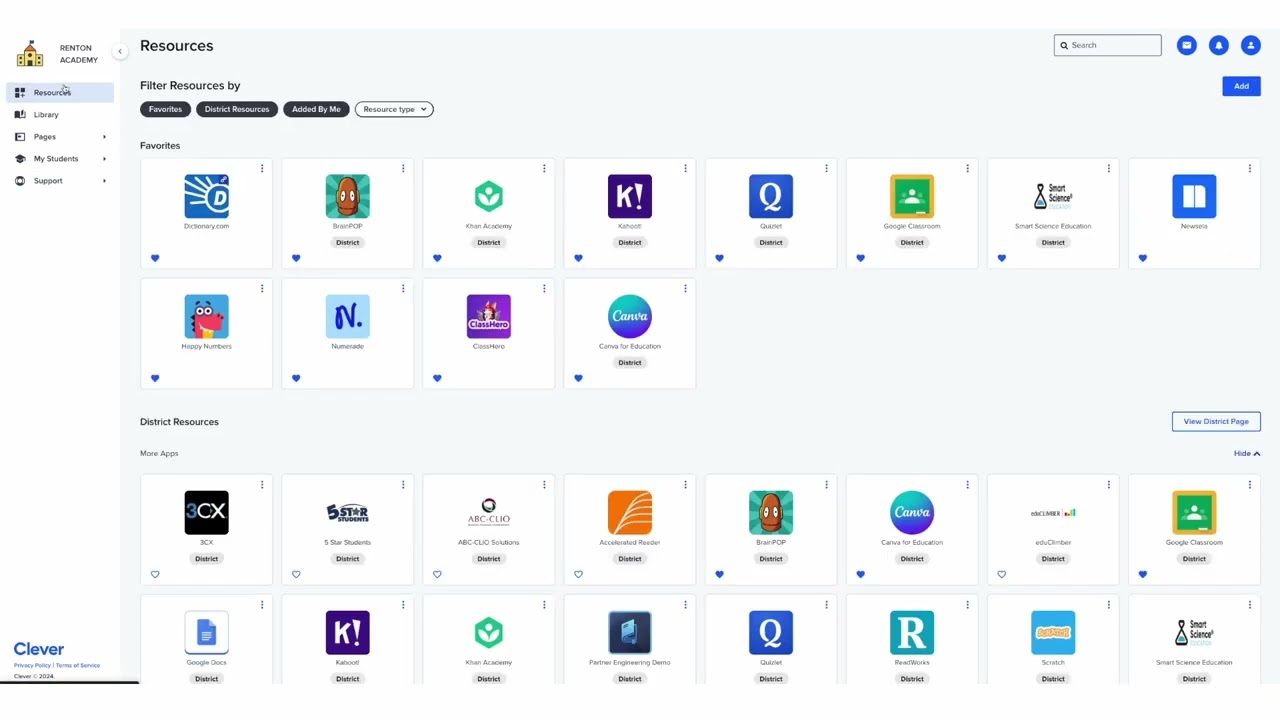Open the BrainPOP icon in Favorites
This screenshot has width=1280, height=720.
click(x=347, y=196)
